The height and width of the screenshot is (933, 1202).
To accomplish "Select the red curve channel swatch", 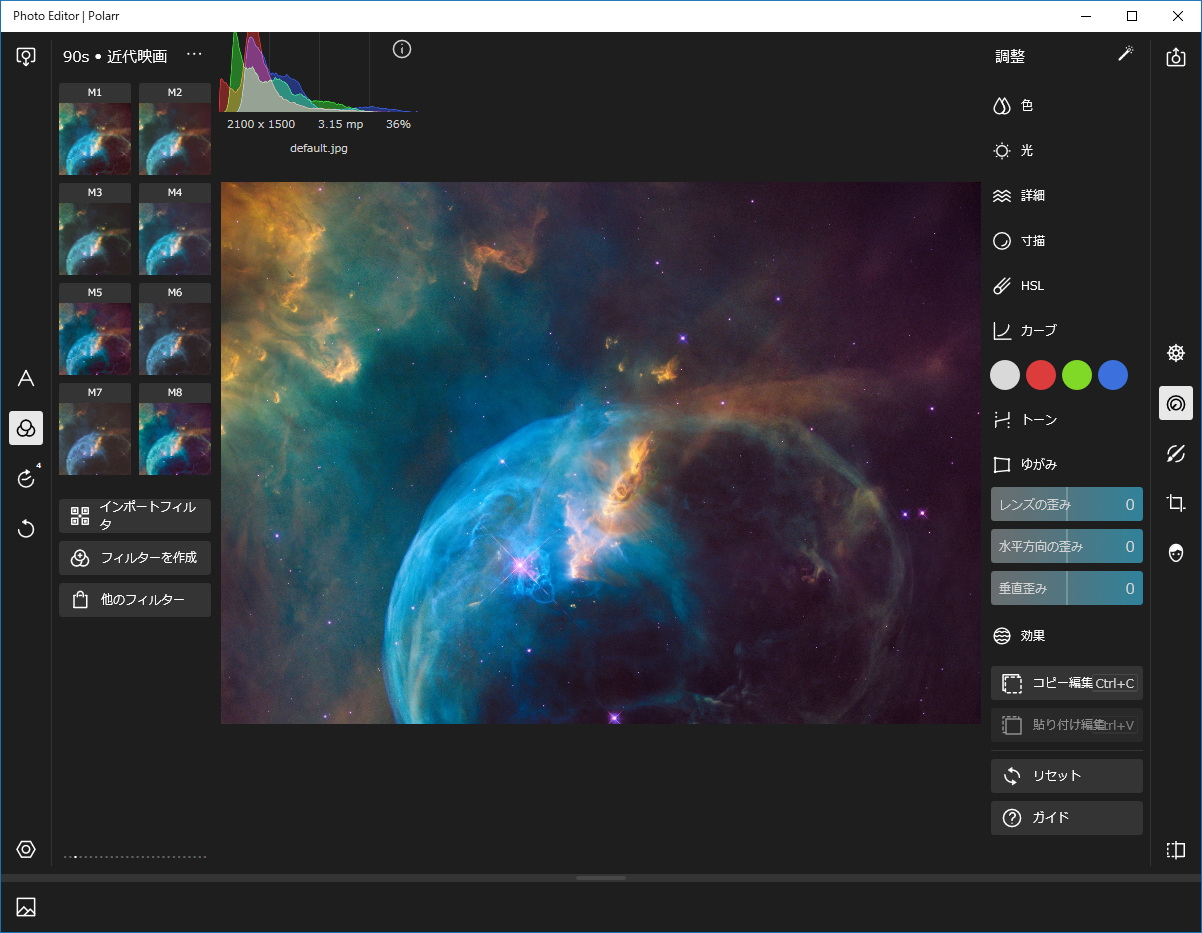I will tap(1040, 375).
